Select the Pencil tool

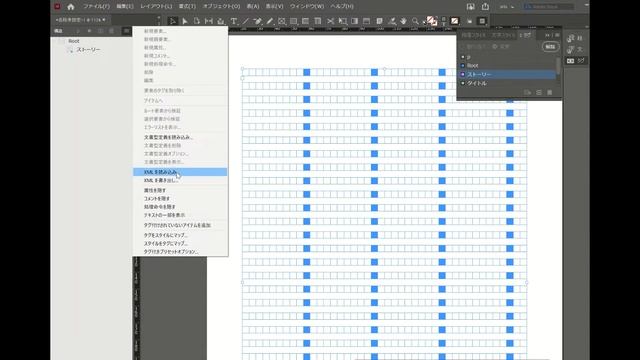[269, 21]
